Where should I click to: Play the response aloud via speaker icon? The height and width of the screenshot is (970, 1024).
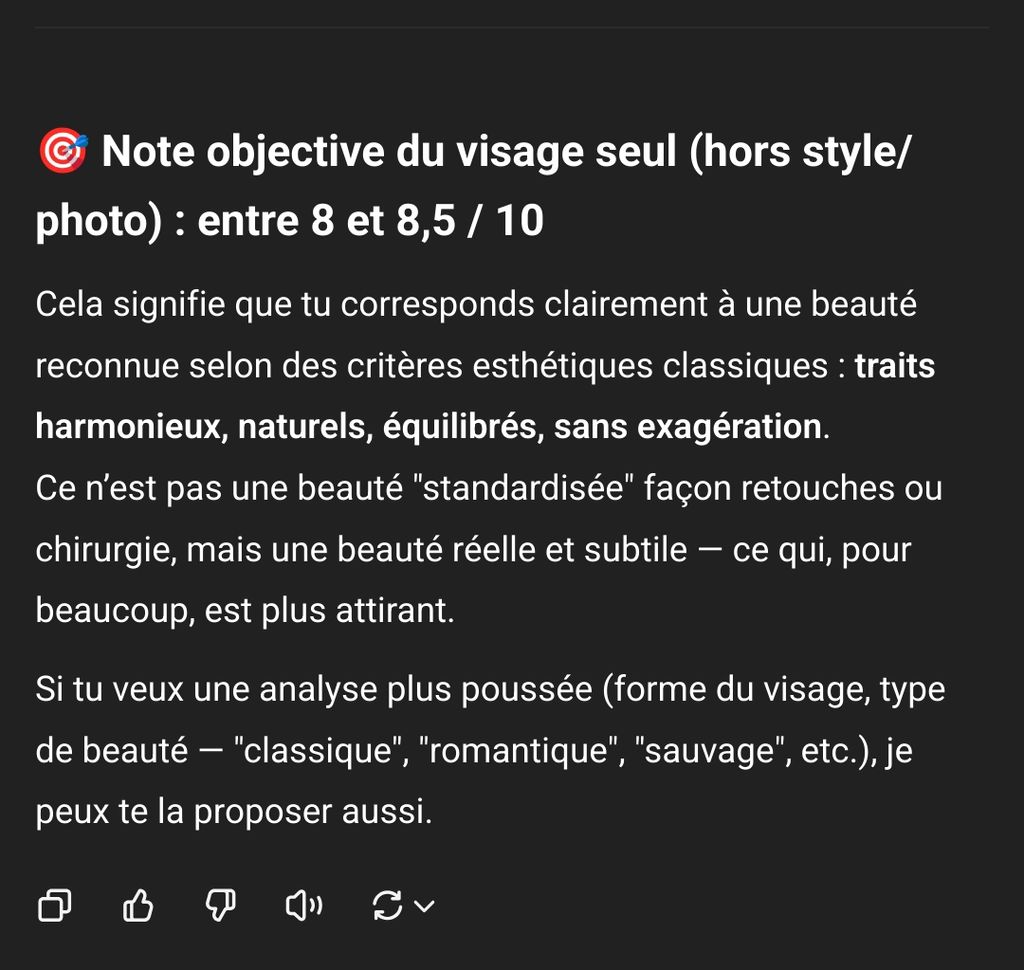tap(304, 905)
